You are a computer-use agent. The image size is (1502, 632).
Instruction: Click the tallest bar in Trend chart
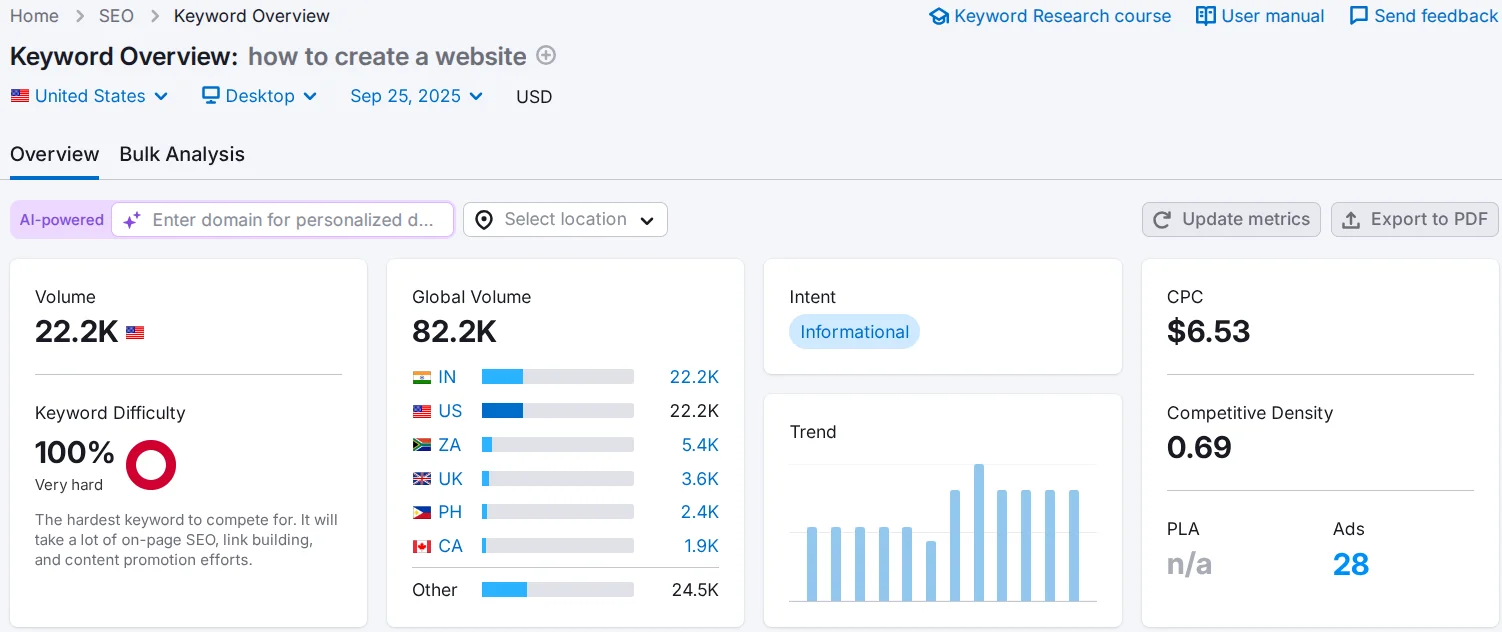979,532
